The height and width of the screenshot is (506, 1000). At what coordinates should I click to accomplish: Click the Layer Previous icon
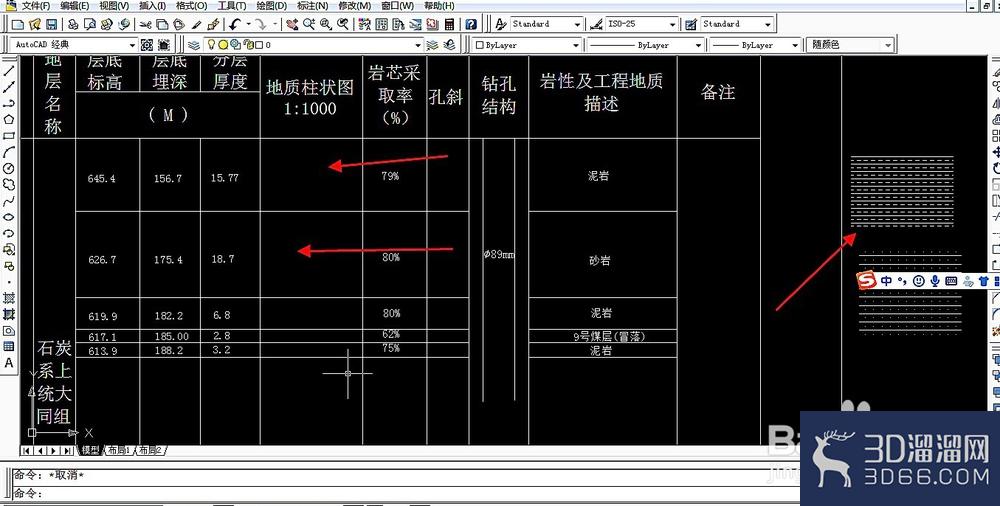point(450,45)
